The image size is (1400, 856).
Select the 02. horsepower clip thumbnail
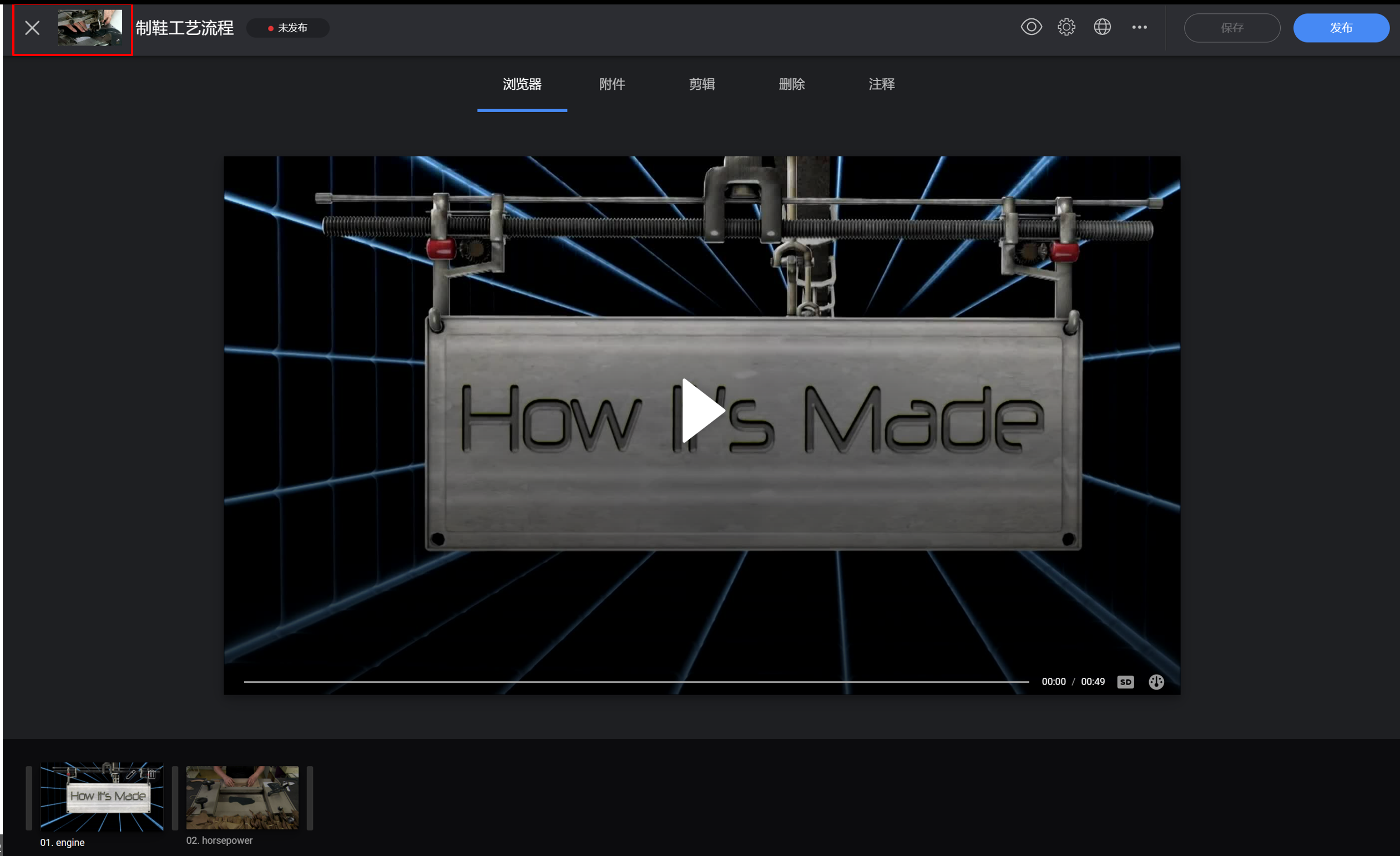tap(242, 797)
